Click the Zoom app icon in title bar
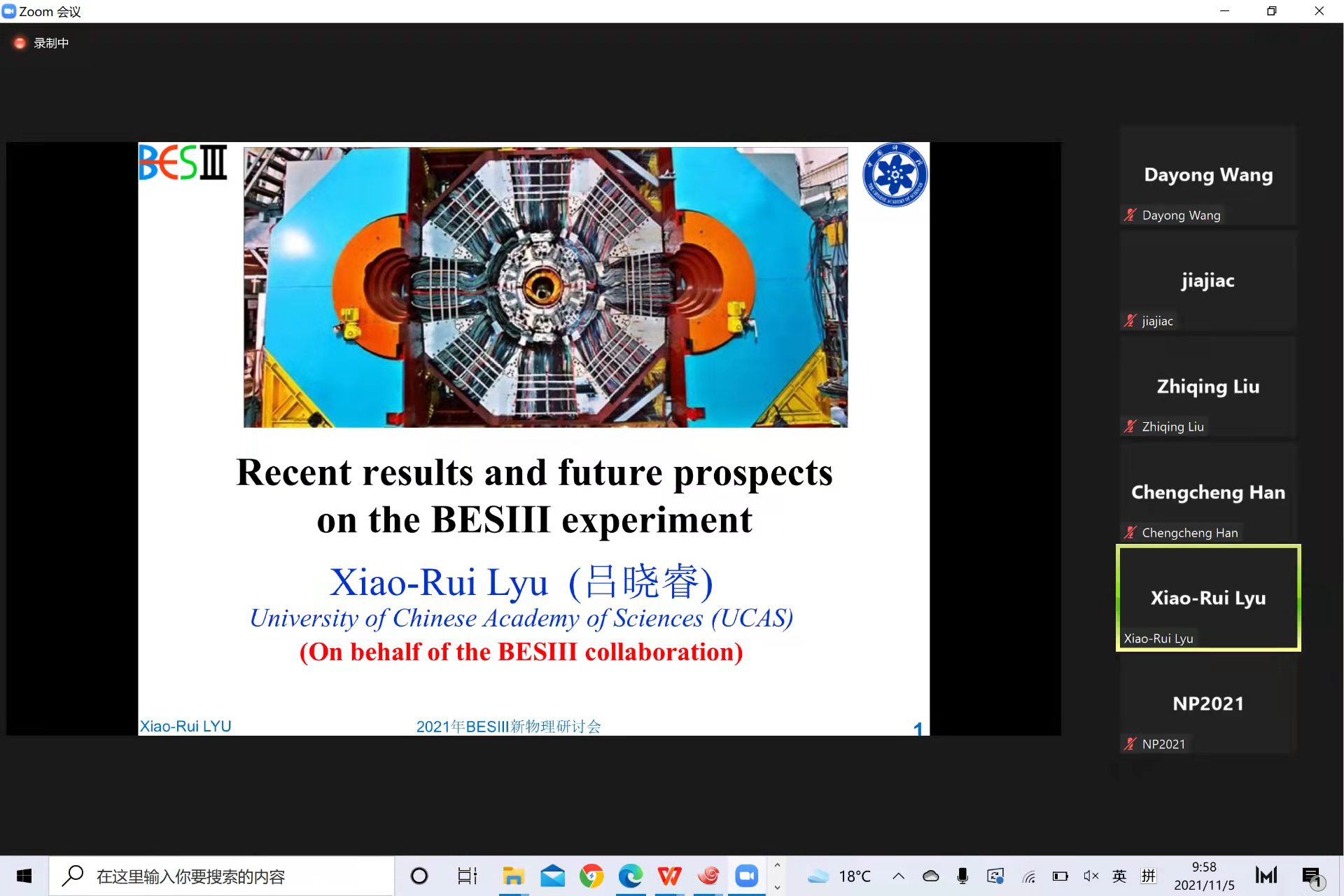The height and width of the screenshot is (896, 1344). [9, 11]
